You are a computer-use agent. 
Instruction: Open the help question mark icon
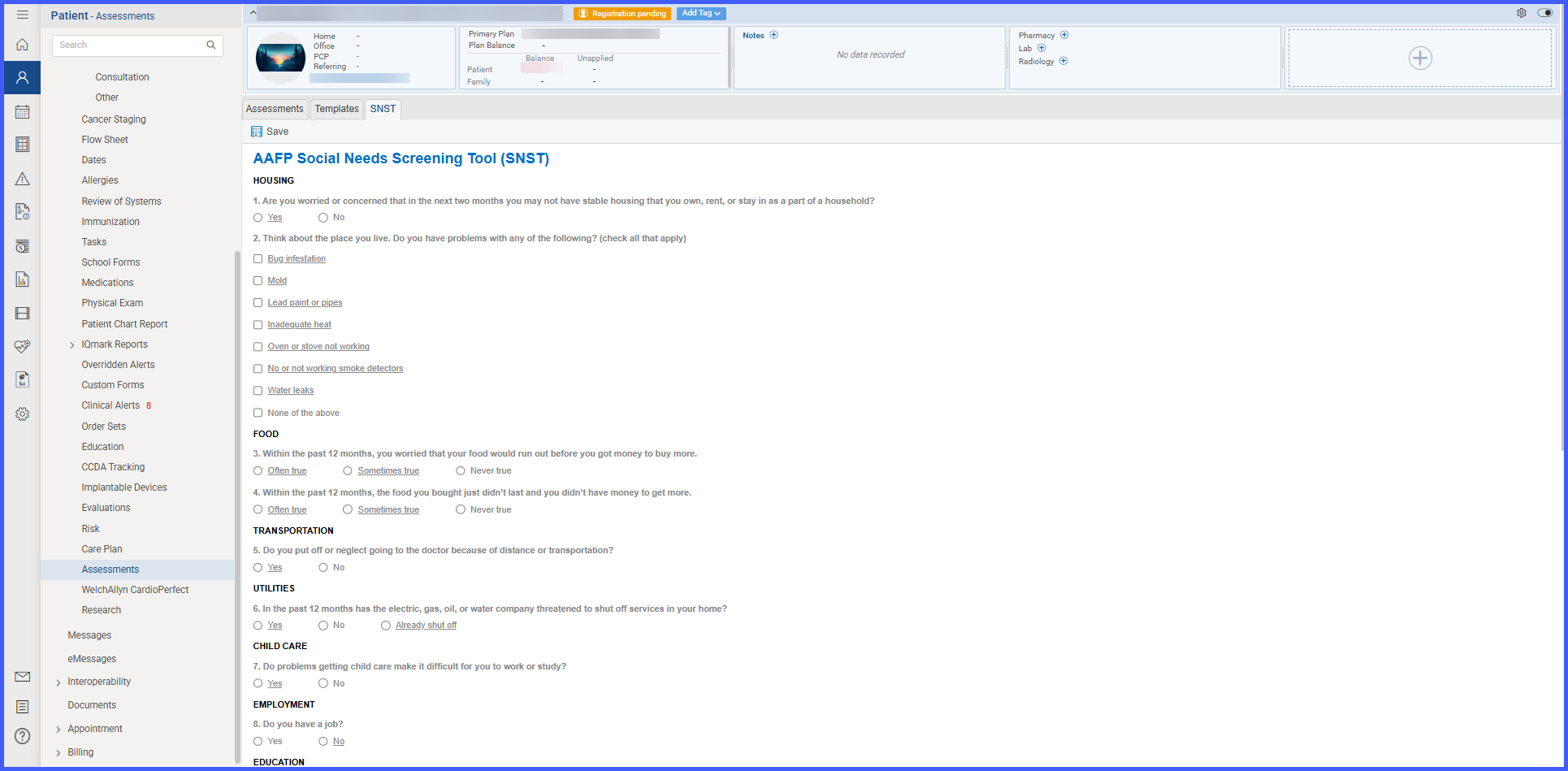pos(22,736)
